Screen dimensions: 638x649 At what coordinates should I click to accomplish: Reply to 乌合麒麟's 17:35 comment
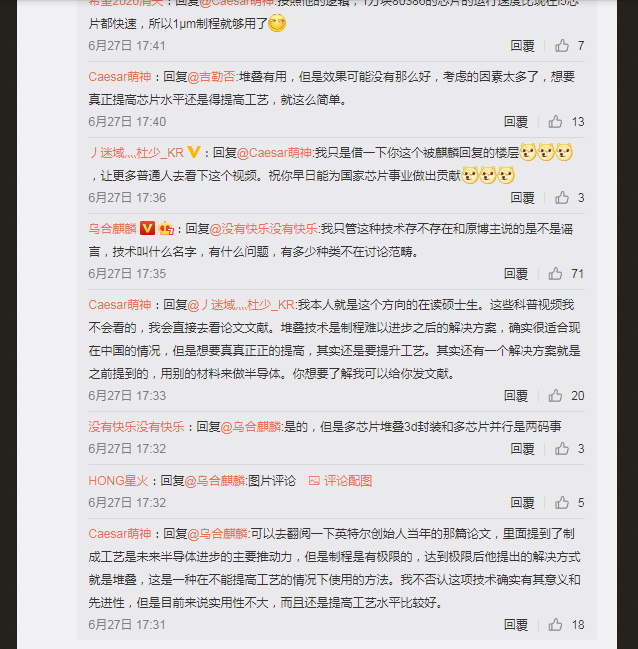pyautogui.click(x=516, y=274)
